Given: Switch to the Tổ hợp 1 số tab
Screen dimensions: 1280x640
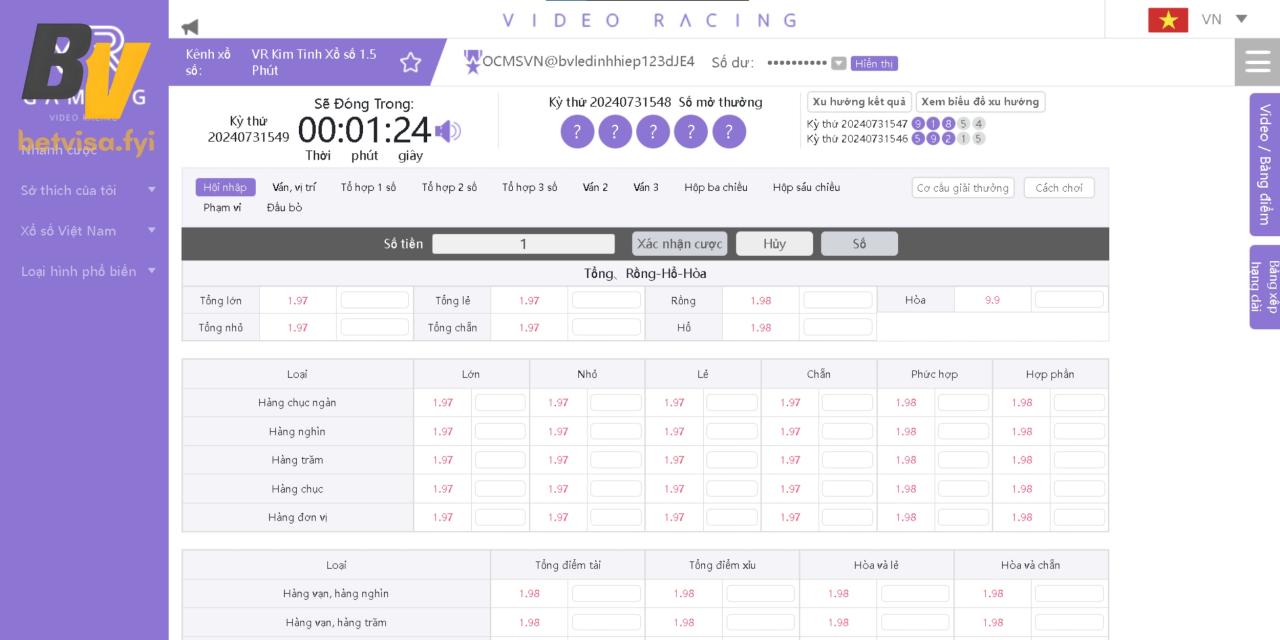Looking at the screenshot, I should tap(368, 187).
